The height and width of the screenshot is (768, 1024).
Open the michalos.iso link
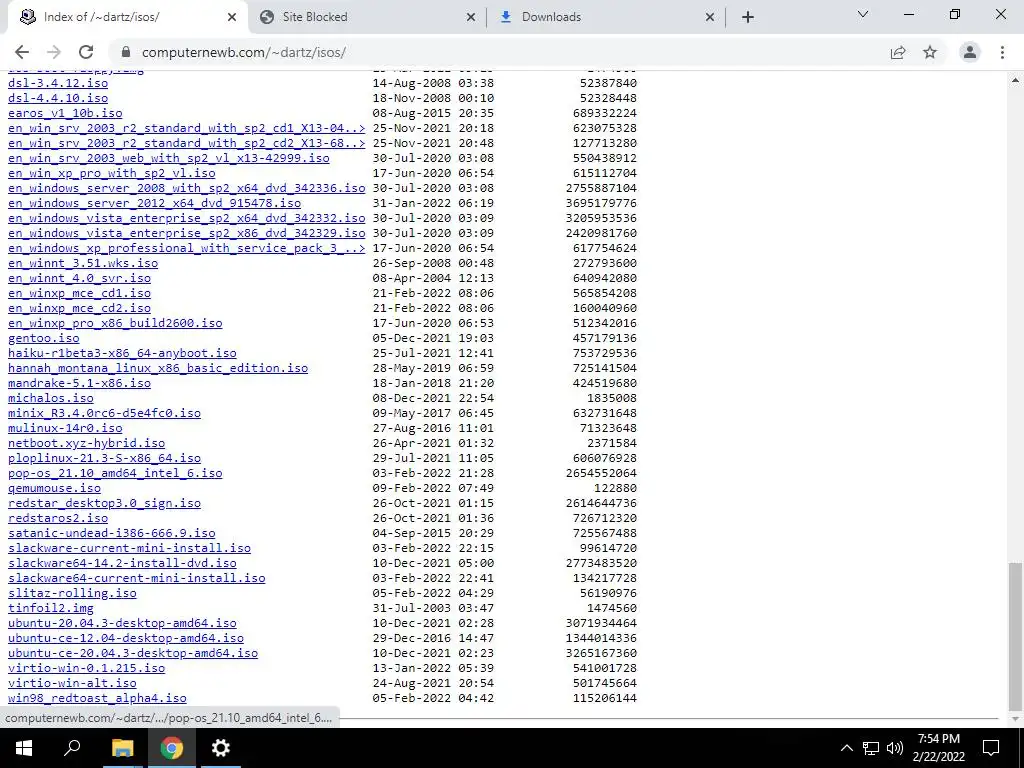51,398
